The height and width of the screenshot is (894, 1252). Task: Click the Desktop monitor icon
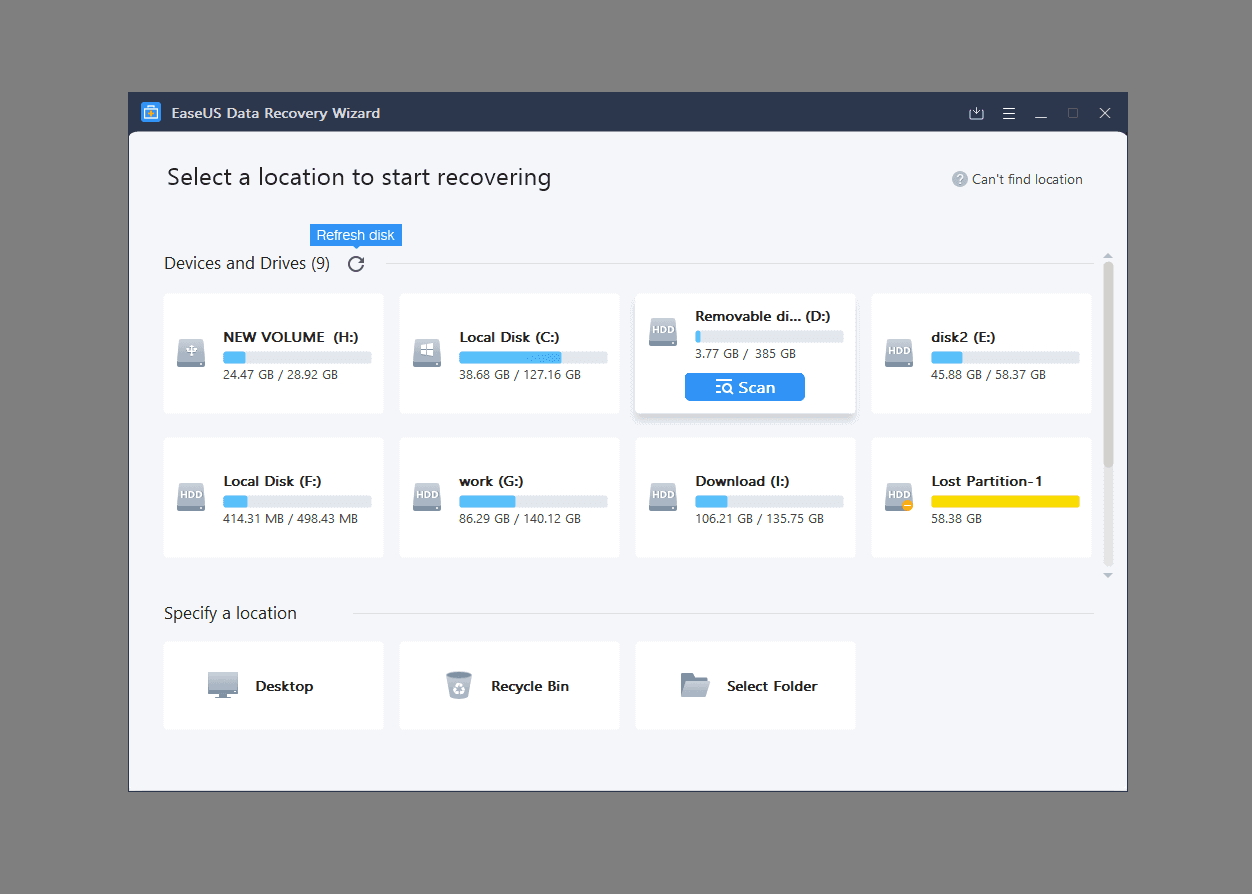point(222,686)
